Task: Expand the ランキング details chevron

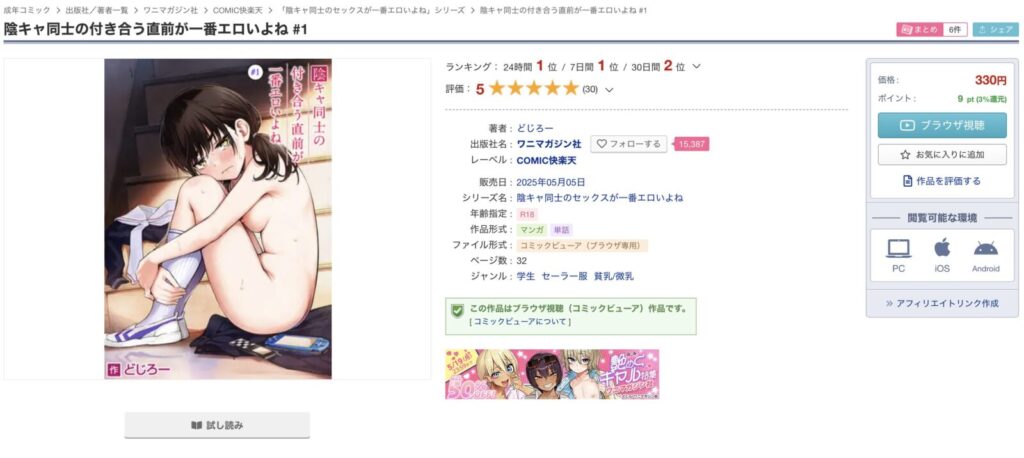Action: (696, 67)
